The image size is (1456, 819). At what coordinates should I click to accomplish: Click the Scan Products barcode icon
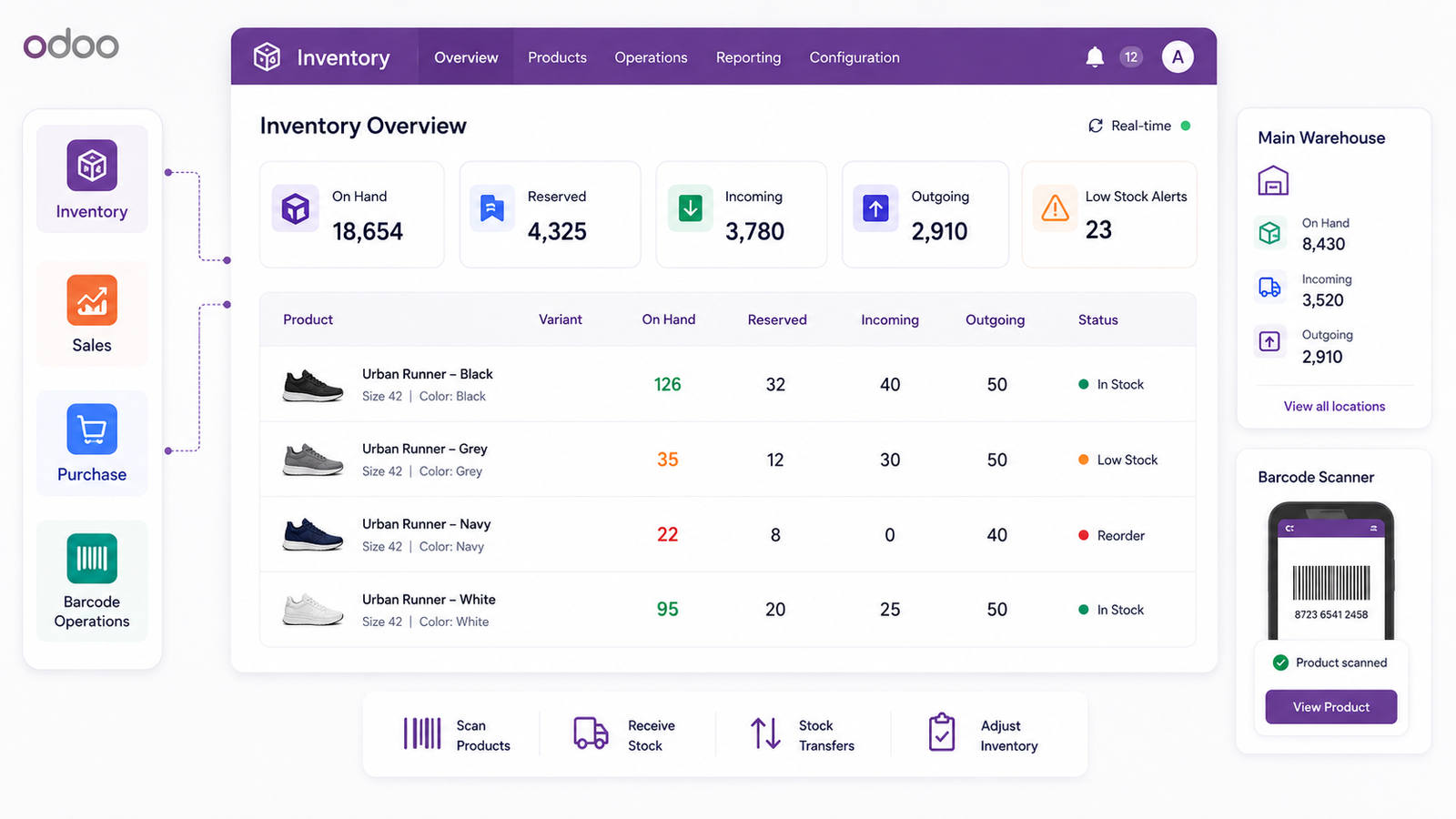pyautogui.click(x=422, y=733)
